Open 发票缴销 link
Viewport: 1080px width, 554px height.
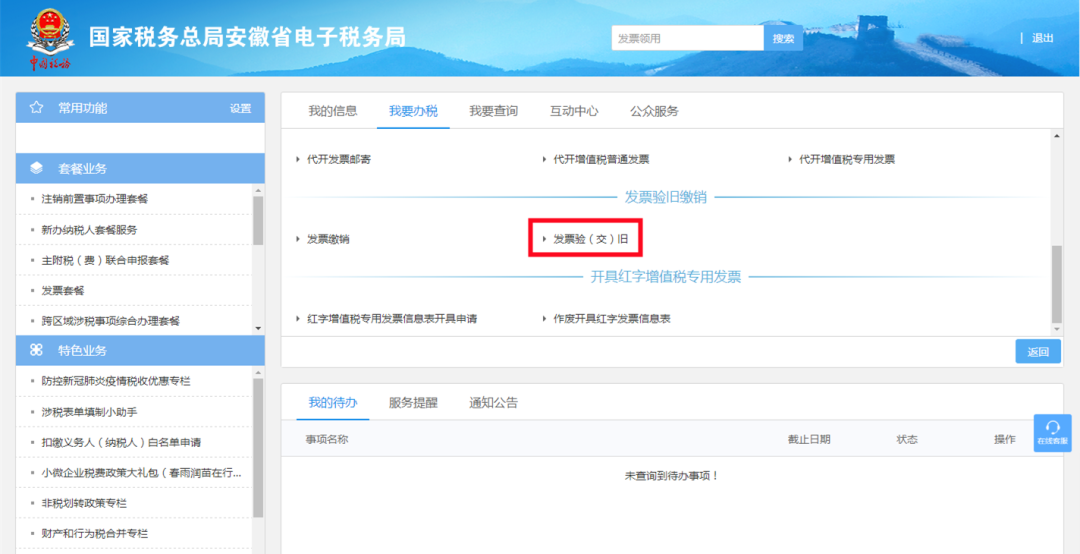coord(328,239)
